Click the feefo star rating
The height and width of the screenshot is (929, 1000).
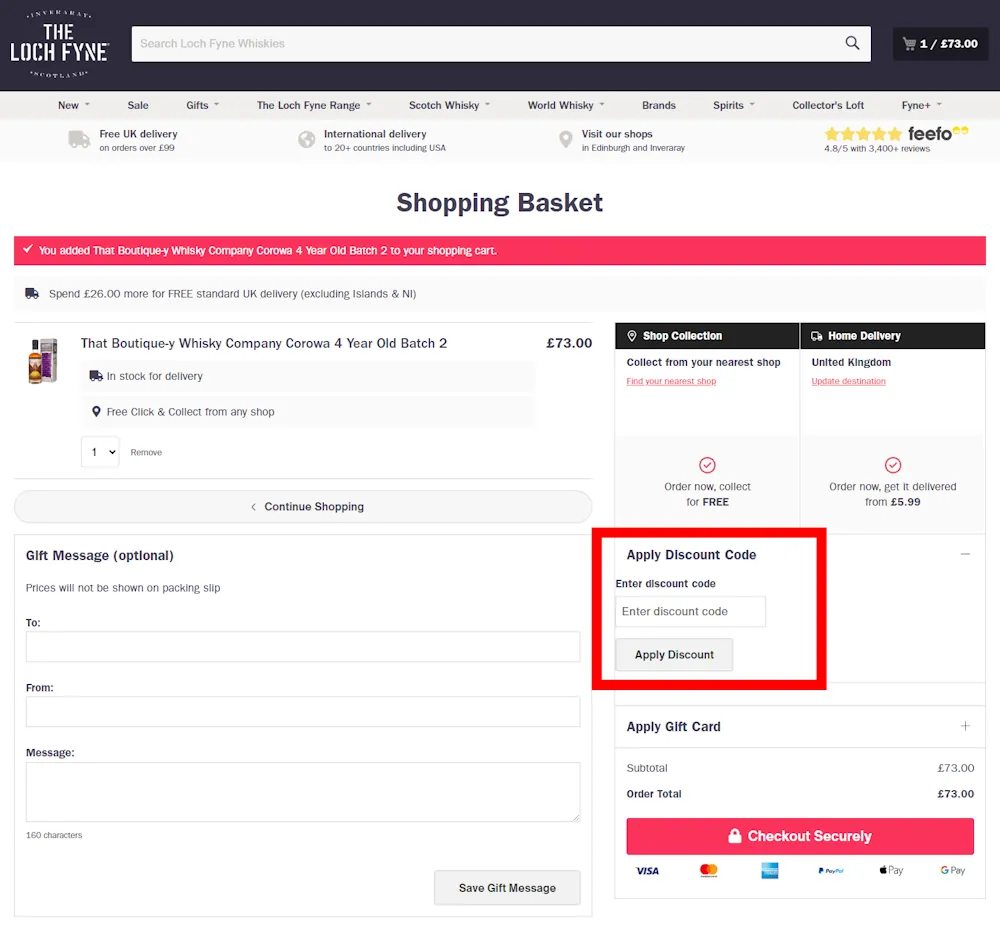[863, 134]
